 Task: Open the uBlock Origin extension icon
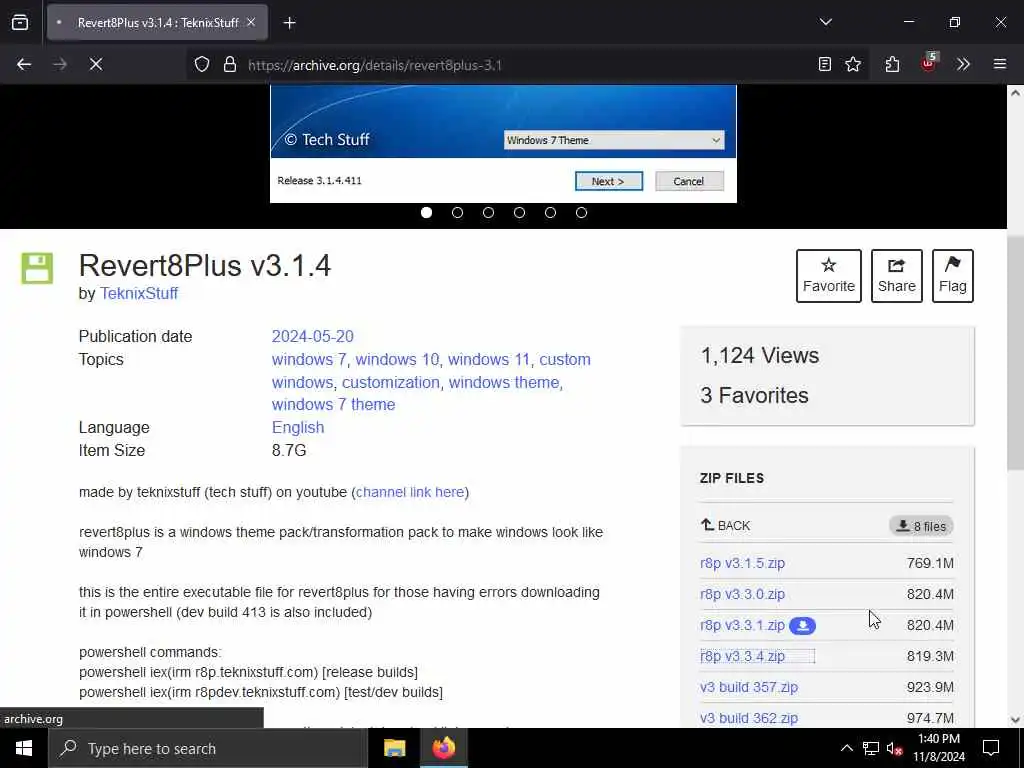click(x=929, y=63)
